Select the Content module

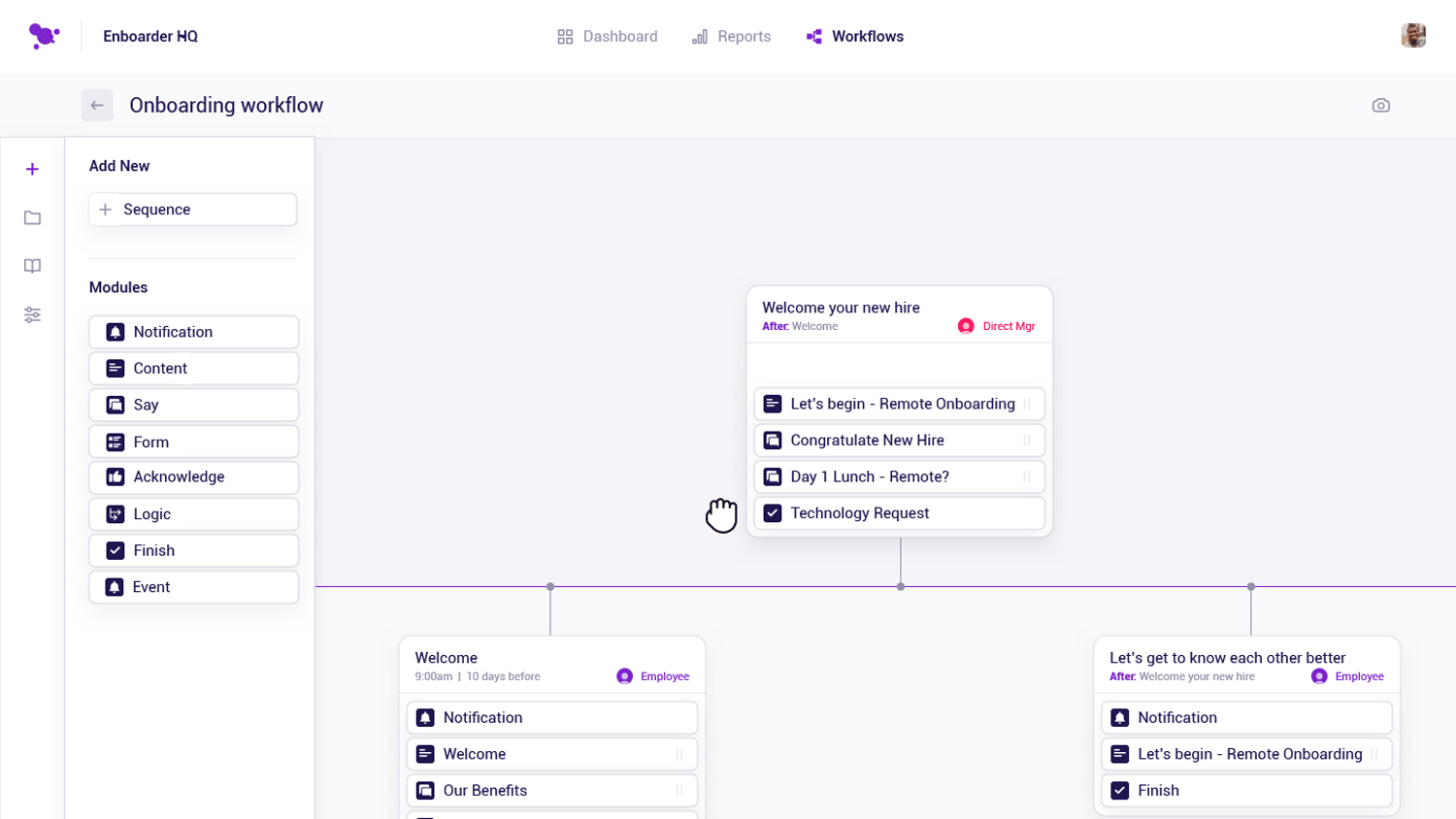[194, 369]
